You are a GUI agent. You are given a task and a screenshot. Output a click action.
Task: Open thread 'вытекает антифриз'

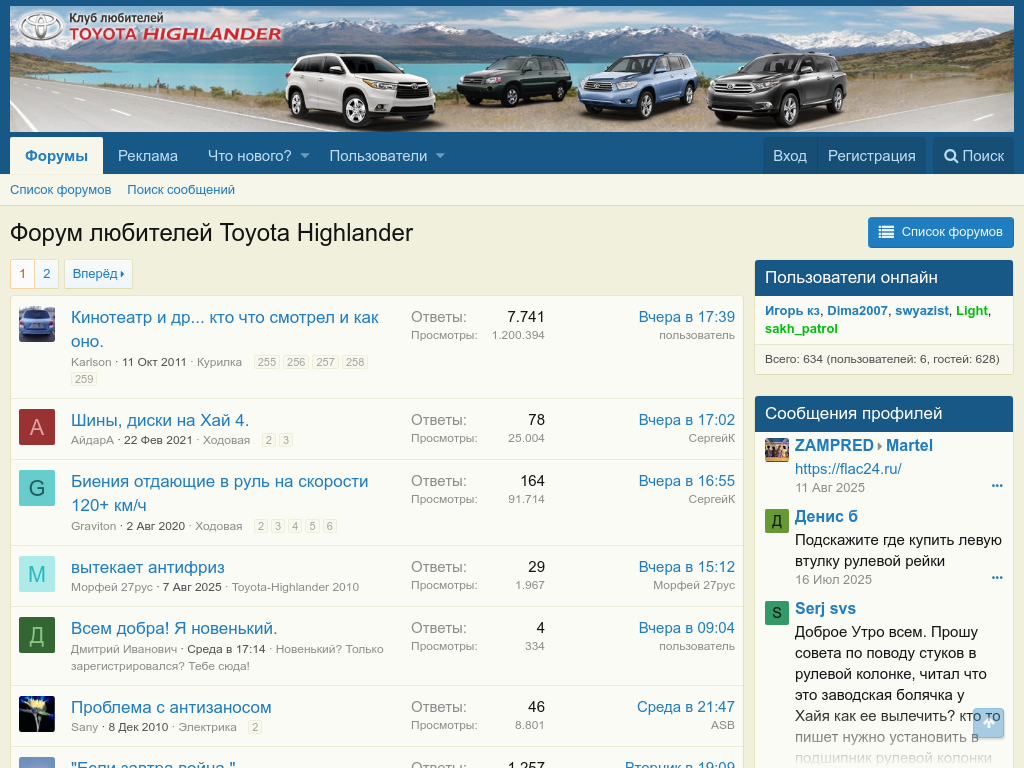click(148, 568)
